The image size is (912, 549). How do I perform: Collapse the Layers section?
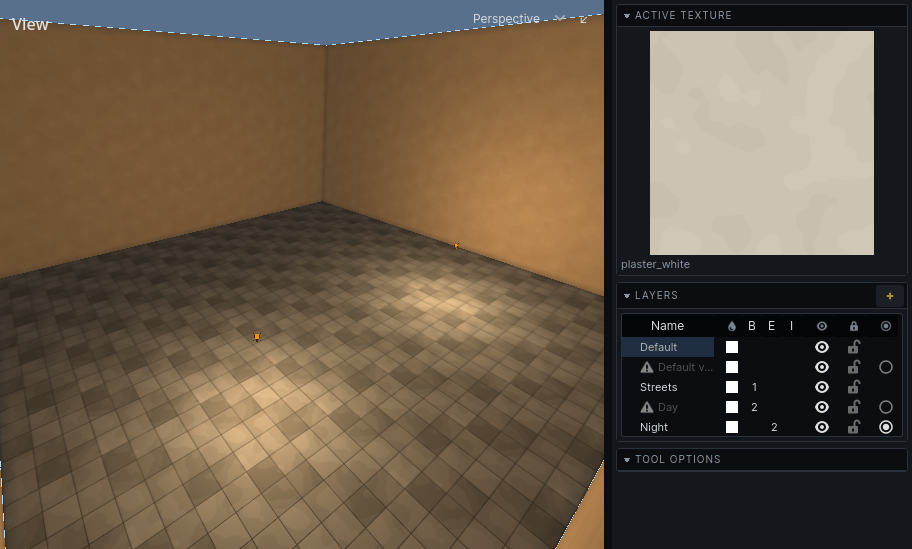(x=627, y=295)
